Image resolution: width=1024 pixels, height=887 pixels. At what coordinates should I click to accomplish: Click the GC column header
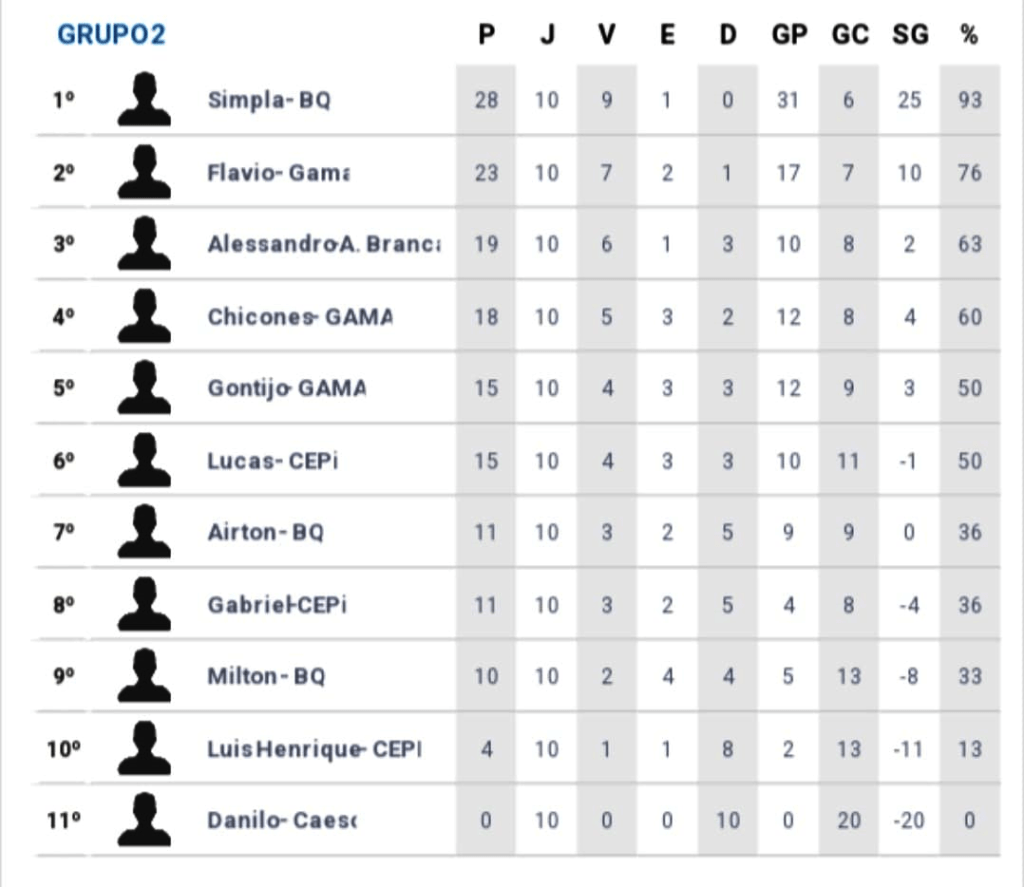click(850, 36)
